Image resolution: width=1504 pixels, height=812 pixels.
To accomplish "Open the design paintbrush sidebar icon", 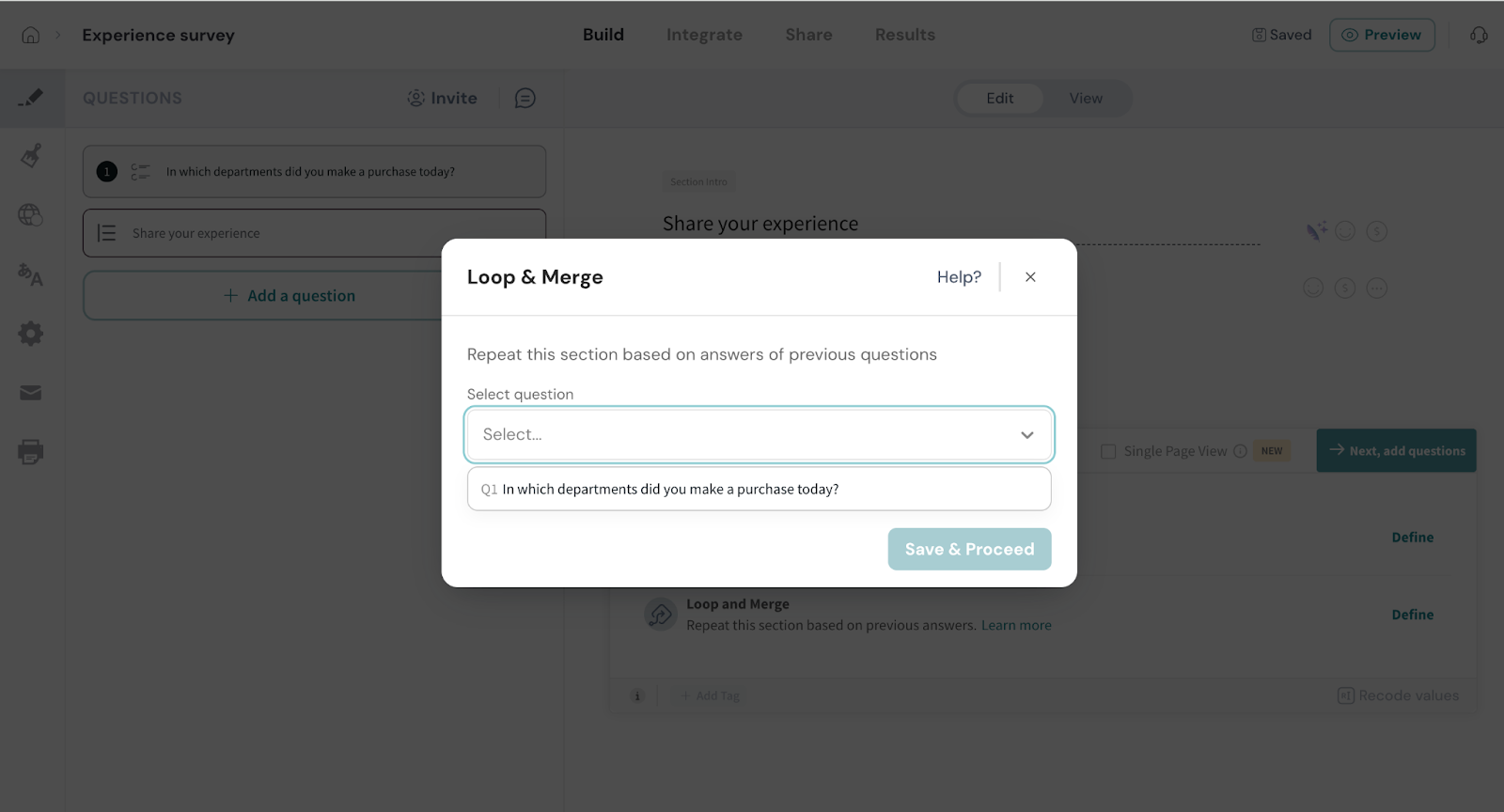I will point(31,155).
